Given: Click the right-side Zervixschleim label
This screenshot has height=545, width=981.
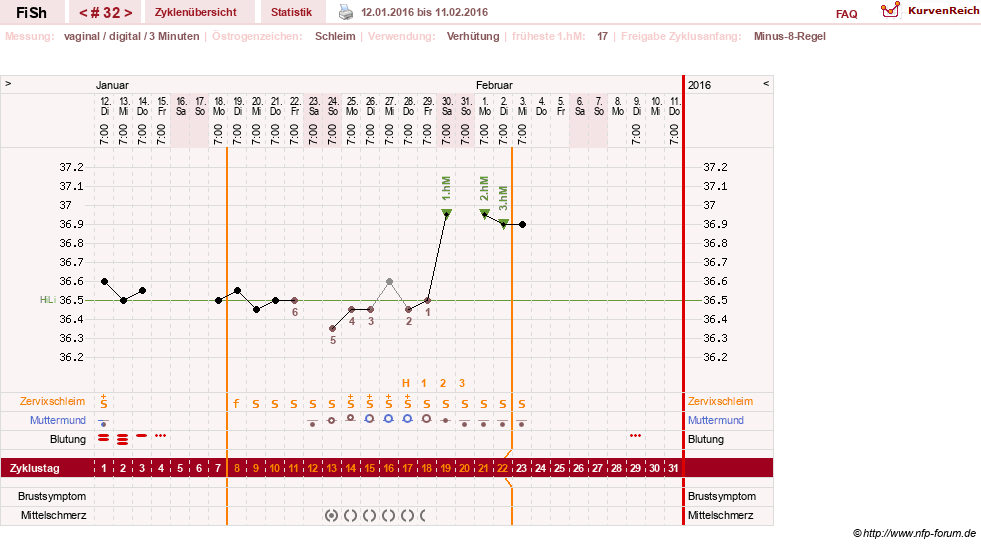Looking at the screenshot, I should point(720,401).
